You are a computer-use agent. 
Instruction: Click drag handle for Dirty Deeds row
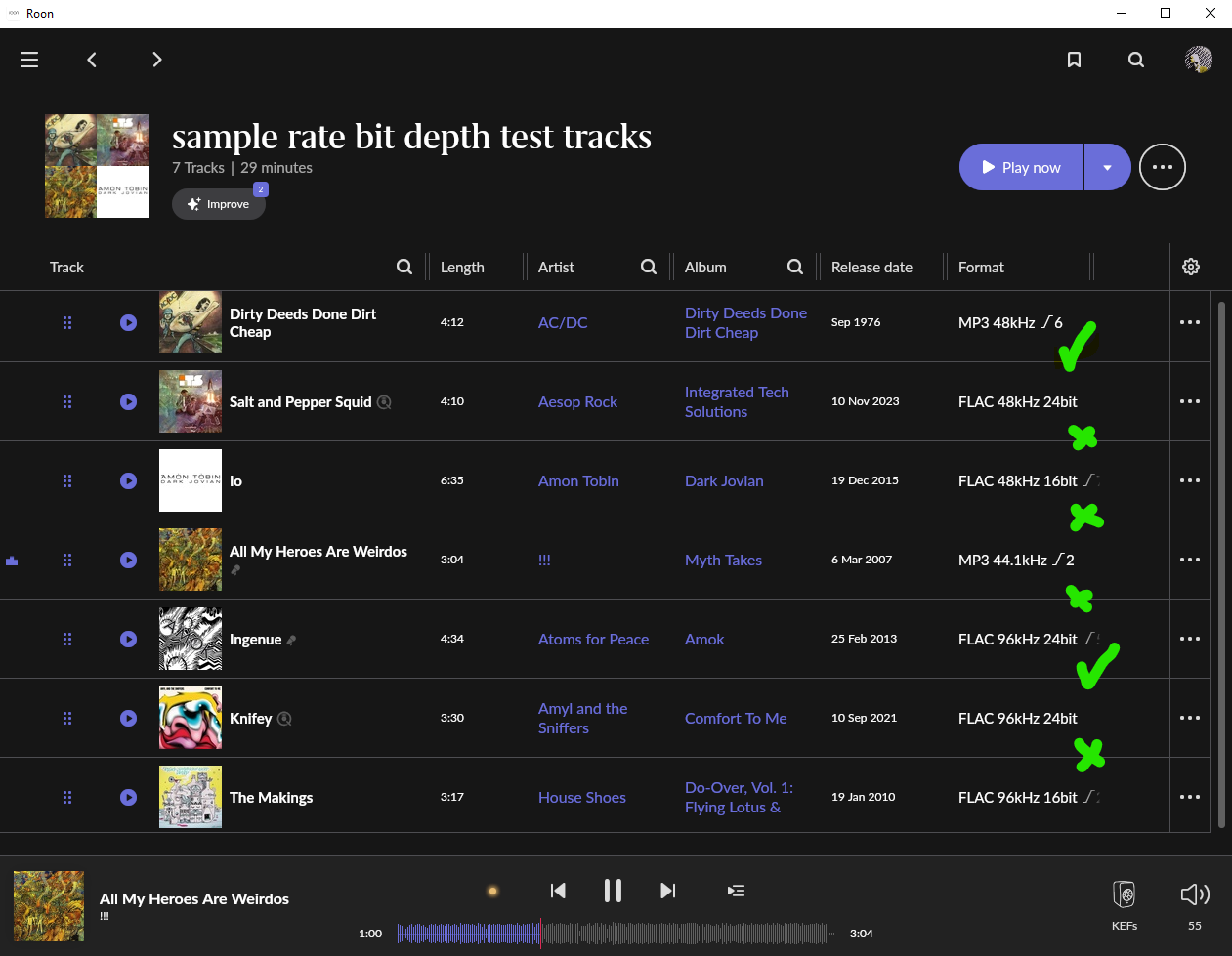coord(67,322)
